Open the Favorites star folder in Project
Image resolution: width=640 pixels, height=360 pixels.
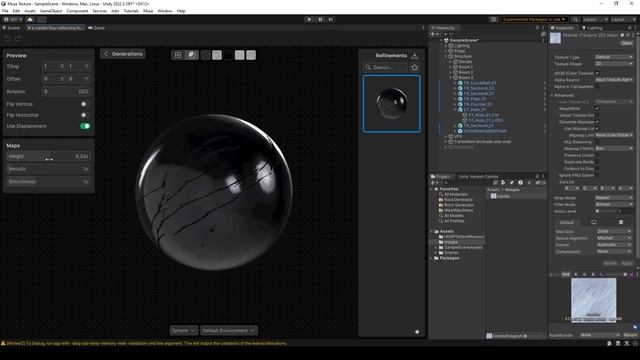click(436, 189)
